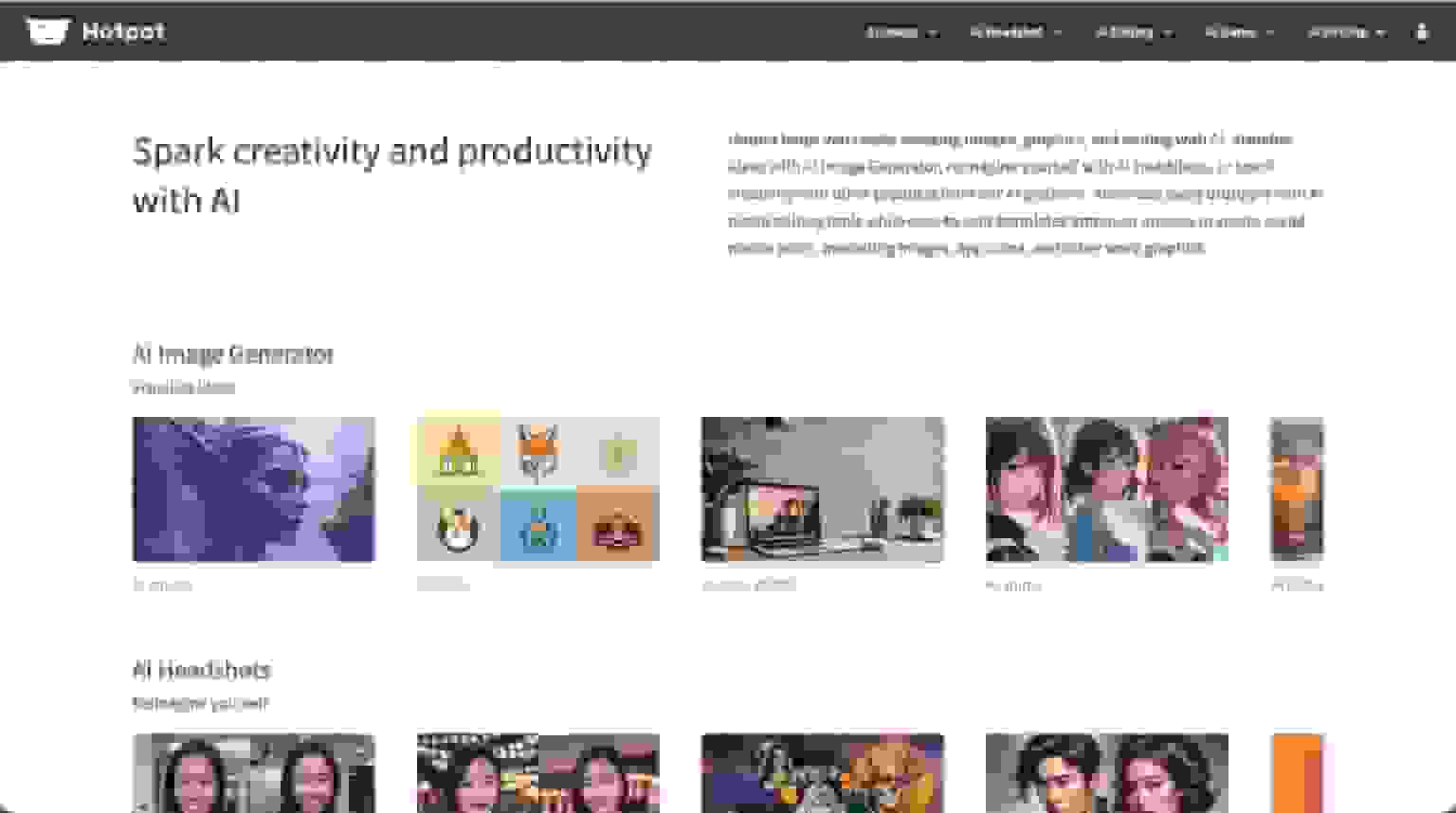Open the AI Headshots section heading
Screen dimensions: 1456x813
[201, 670]
